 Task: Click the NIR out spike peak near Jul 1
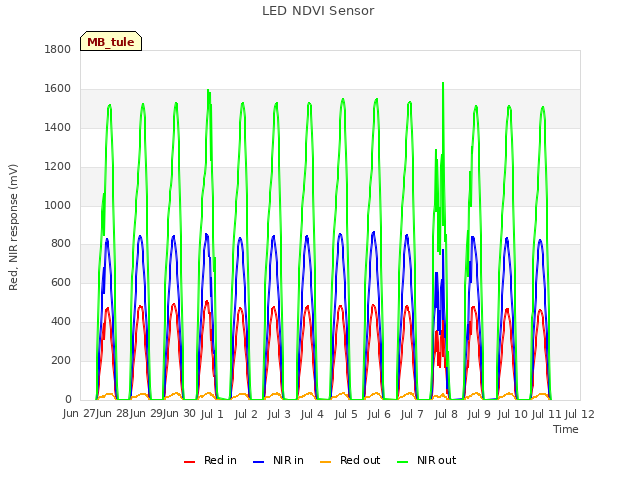click(208, 91)
